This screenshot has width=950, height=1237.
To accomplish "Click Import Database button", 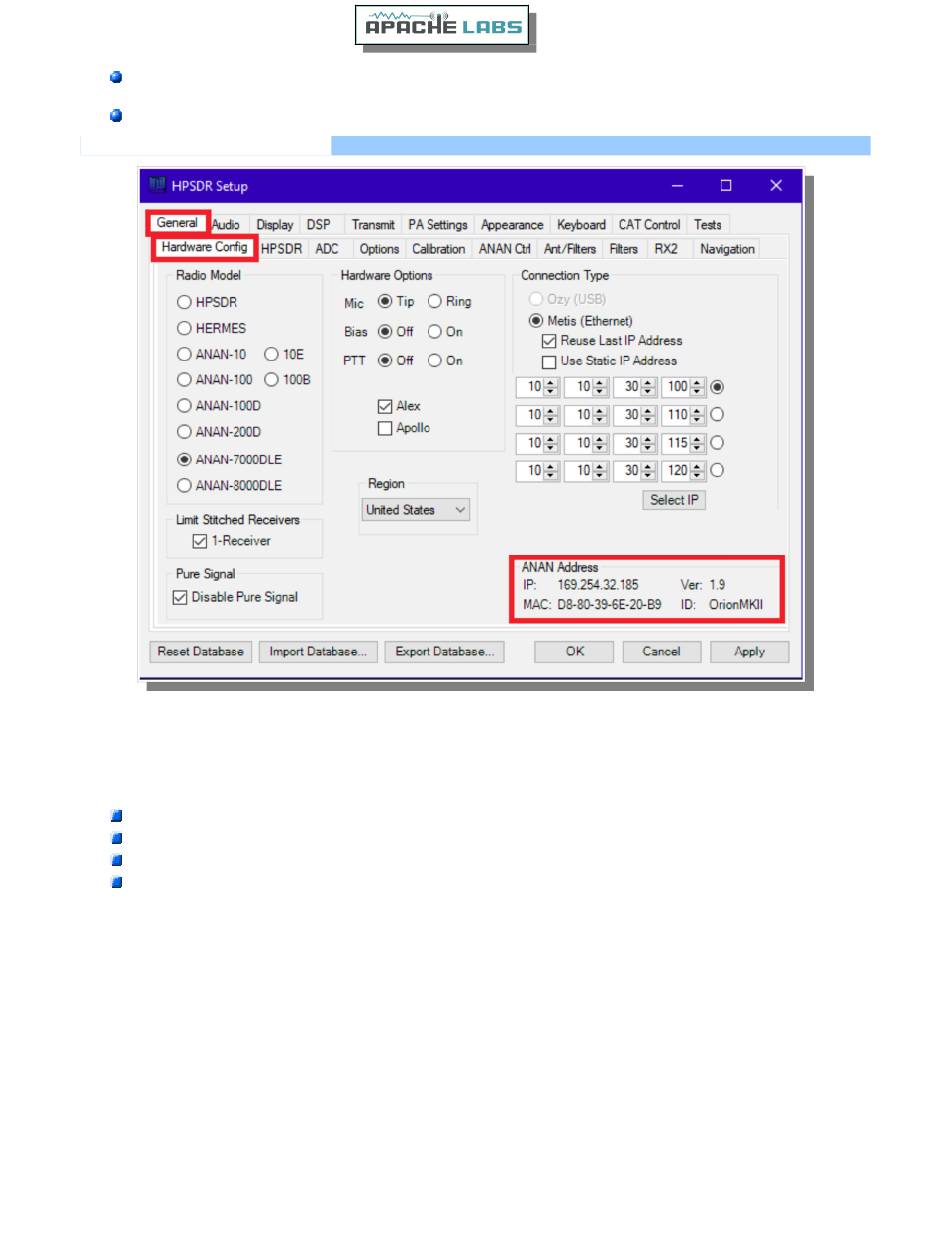I will click(319, 652).
